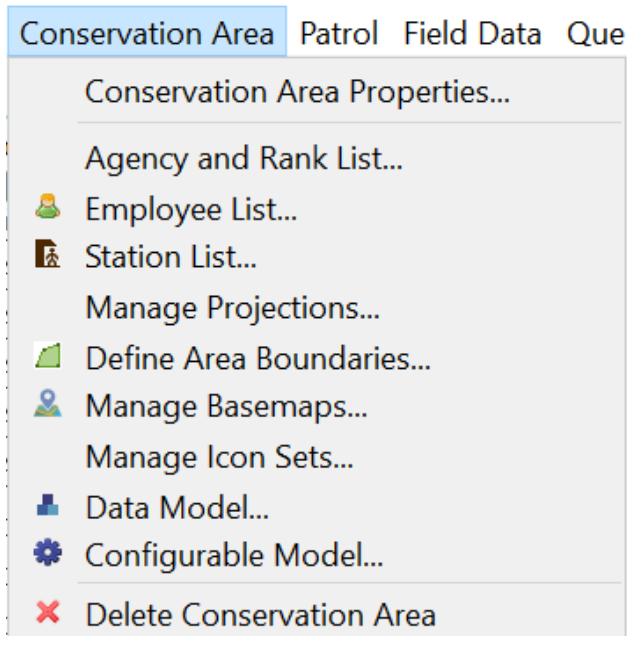Open Manage Basemaps dialog
Screen dimensions: 641x647
click(x=226, y=408)
